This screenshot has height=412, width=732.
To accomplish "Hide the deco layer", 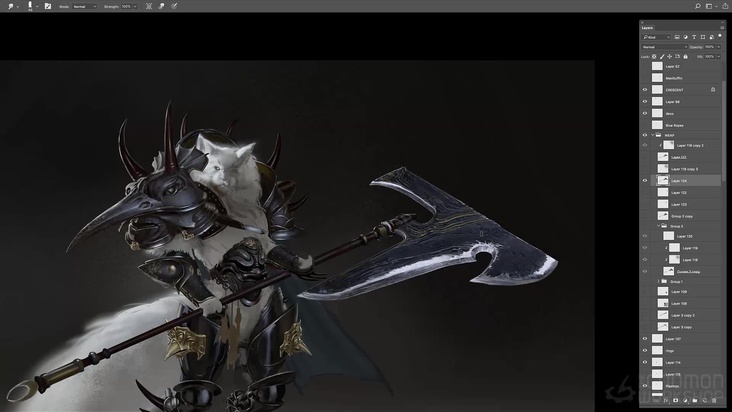I will click(x=645, y=113).
